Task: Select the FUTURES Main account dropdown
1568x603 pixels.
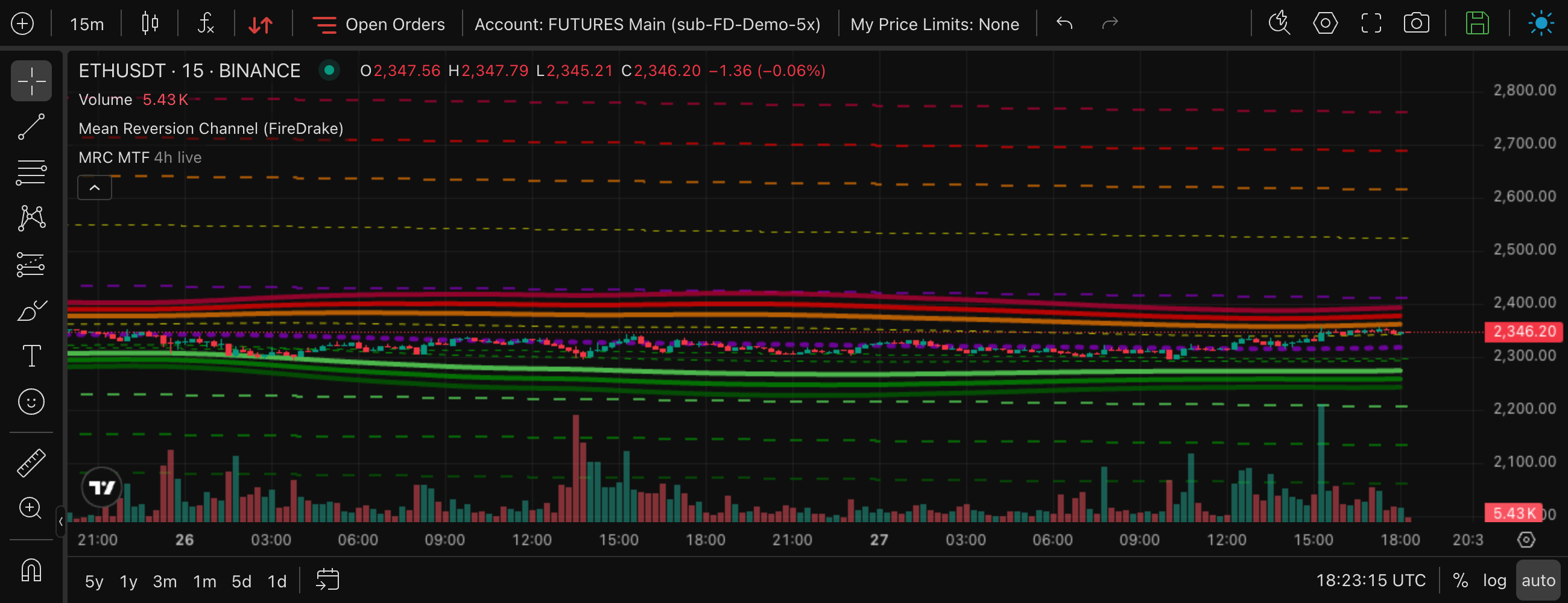Action: pos(647,24)
